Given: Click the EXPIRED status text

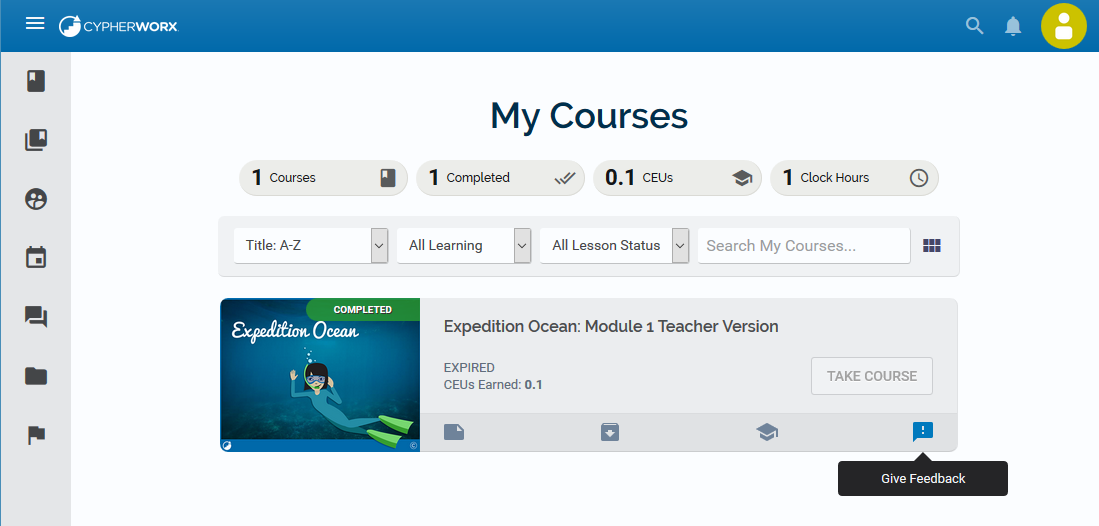Looking at the screenshot, I should [470, 367].
